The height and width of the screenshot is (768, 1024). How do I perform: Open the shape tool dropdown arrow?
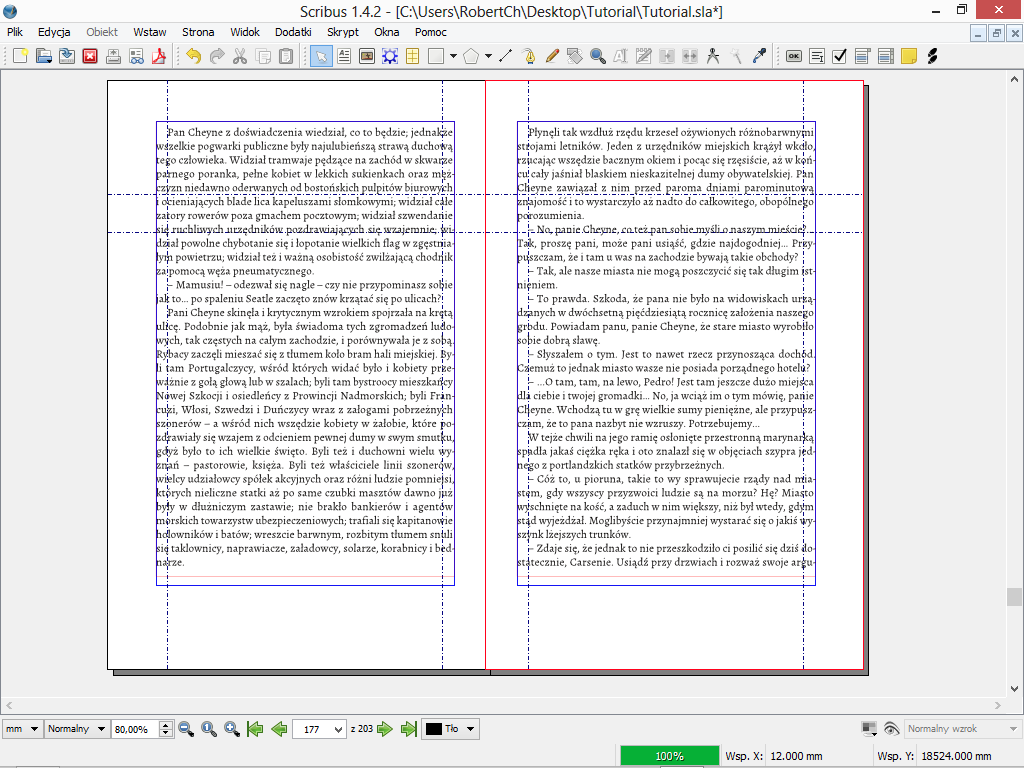[x=453, y=56]
